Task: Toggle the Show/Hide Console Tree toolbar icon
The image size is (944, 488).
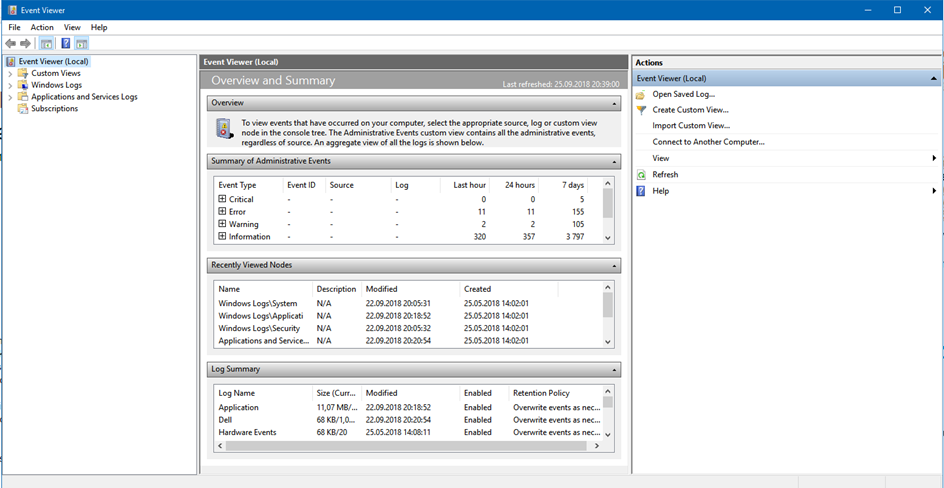Action: click(46, 44)
